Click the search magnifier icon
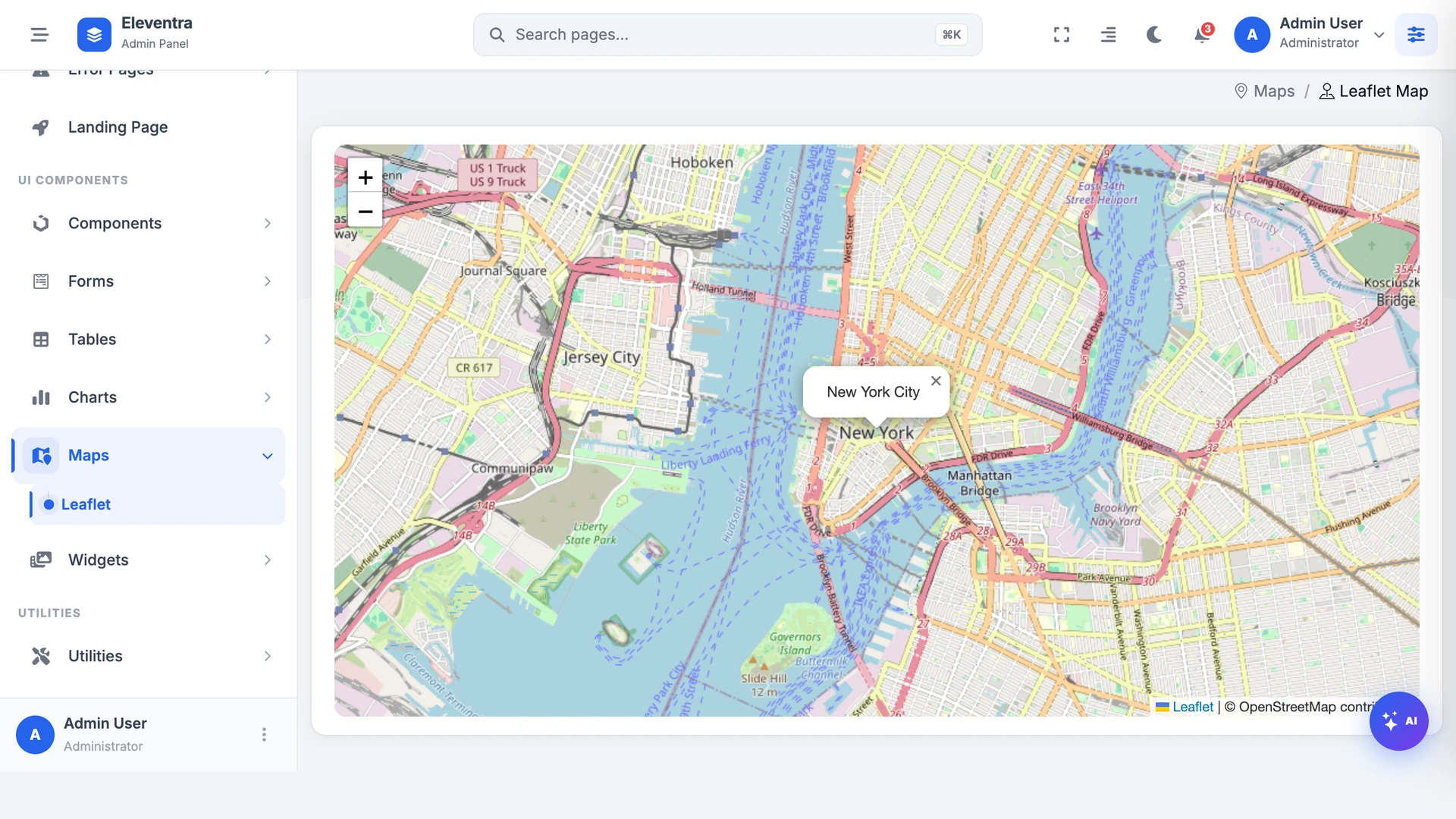 click(x=497, y=34)
